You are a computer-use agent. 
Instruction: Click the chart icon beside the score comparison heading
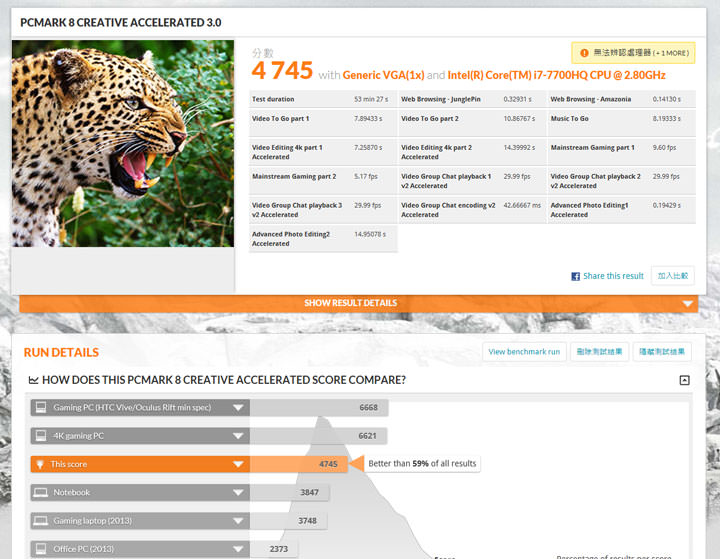click(33, 380)
